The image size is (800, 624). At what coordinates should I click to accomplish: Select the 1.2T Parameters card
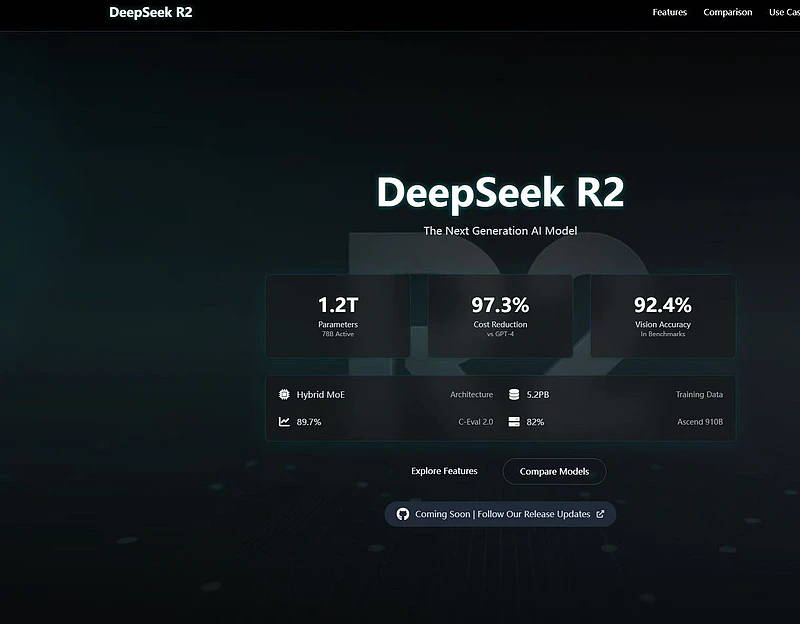click(338, 316)
